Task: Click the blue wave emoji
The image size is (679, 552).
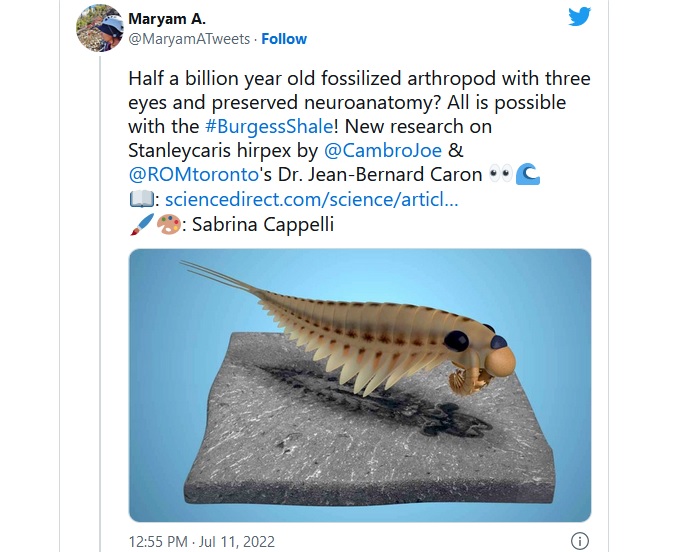Action: 528,174
